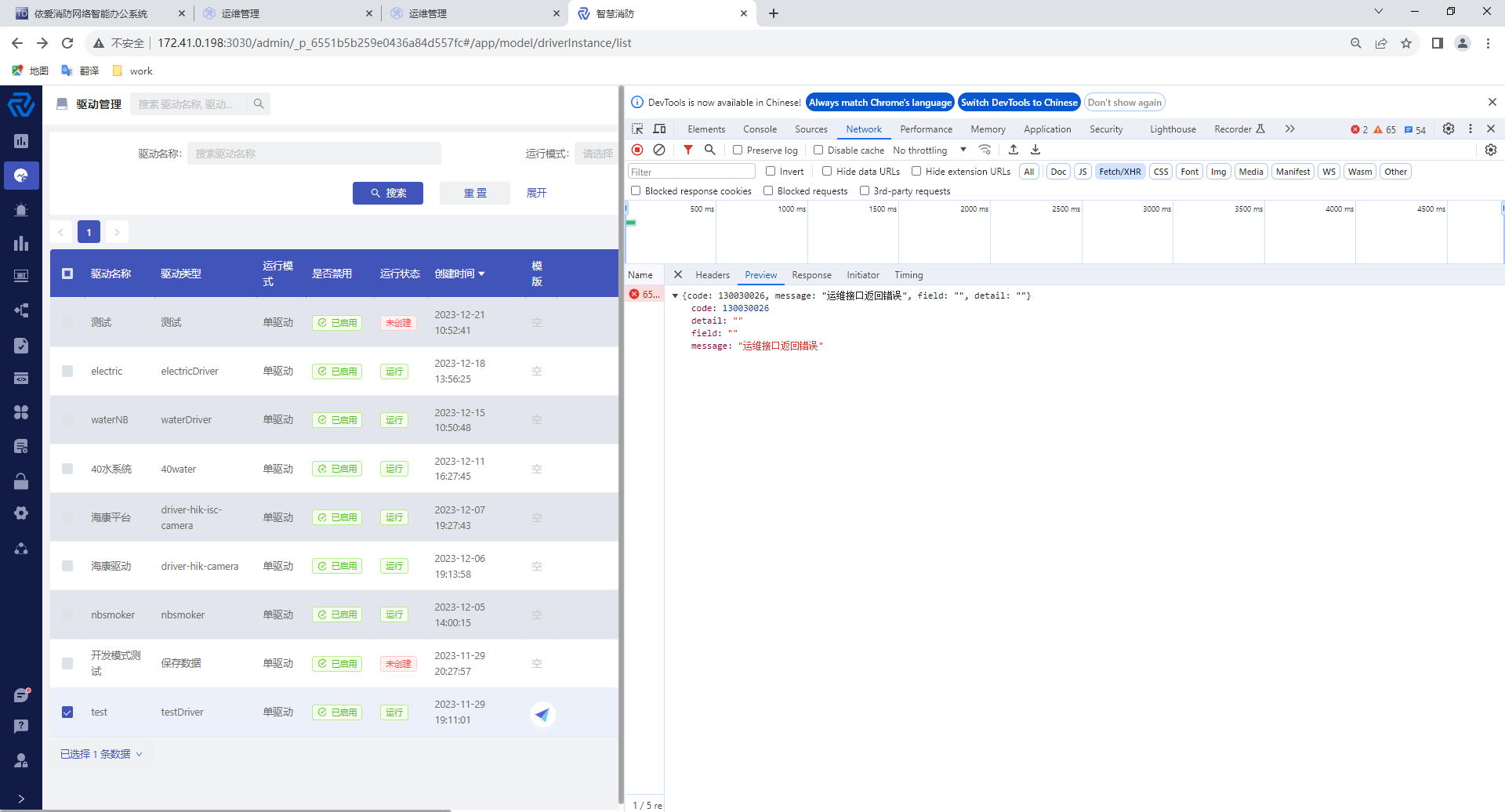This screenshot has width=1505, height=812.
Task: Check Hide data URLs
Action: (x=827, y=171)
